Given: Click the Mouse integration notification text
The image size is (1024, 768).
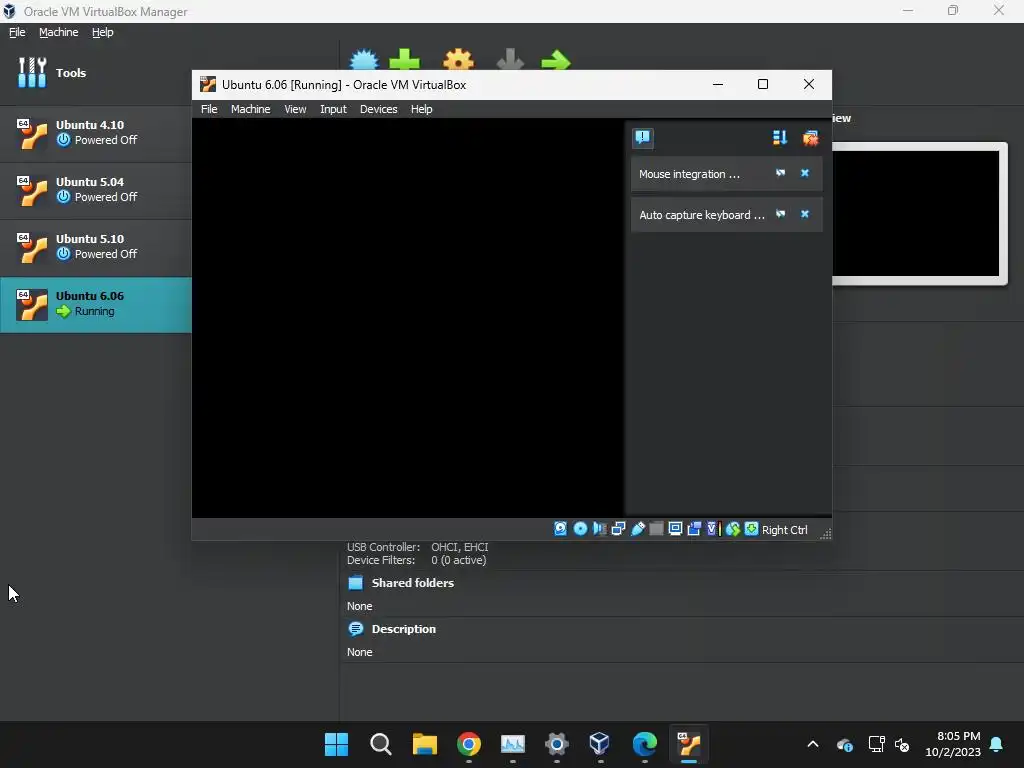Looking at the screenshot, I should pos(689,174).
